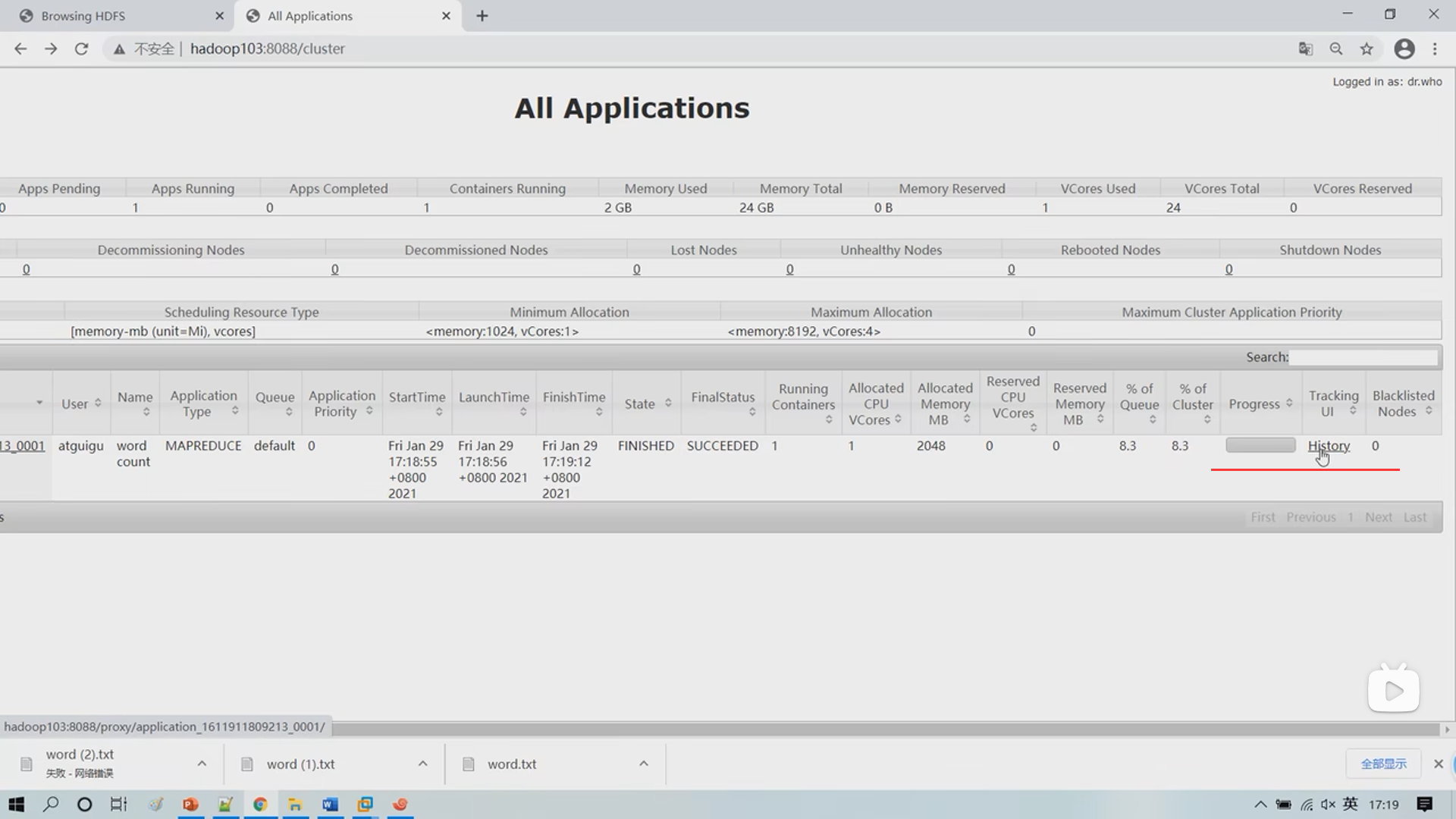Click the not-secure warning icon in address bar

coord(119,49)
